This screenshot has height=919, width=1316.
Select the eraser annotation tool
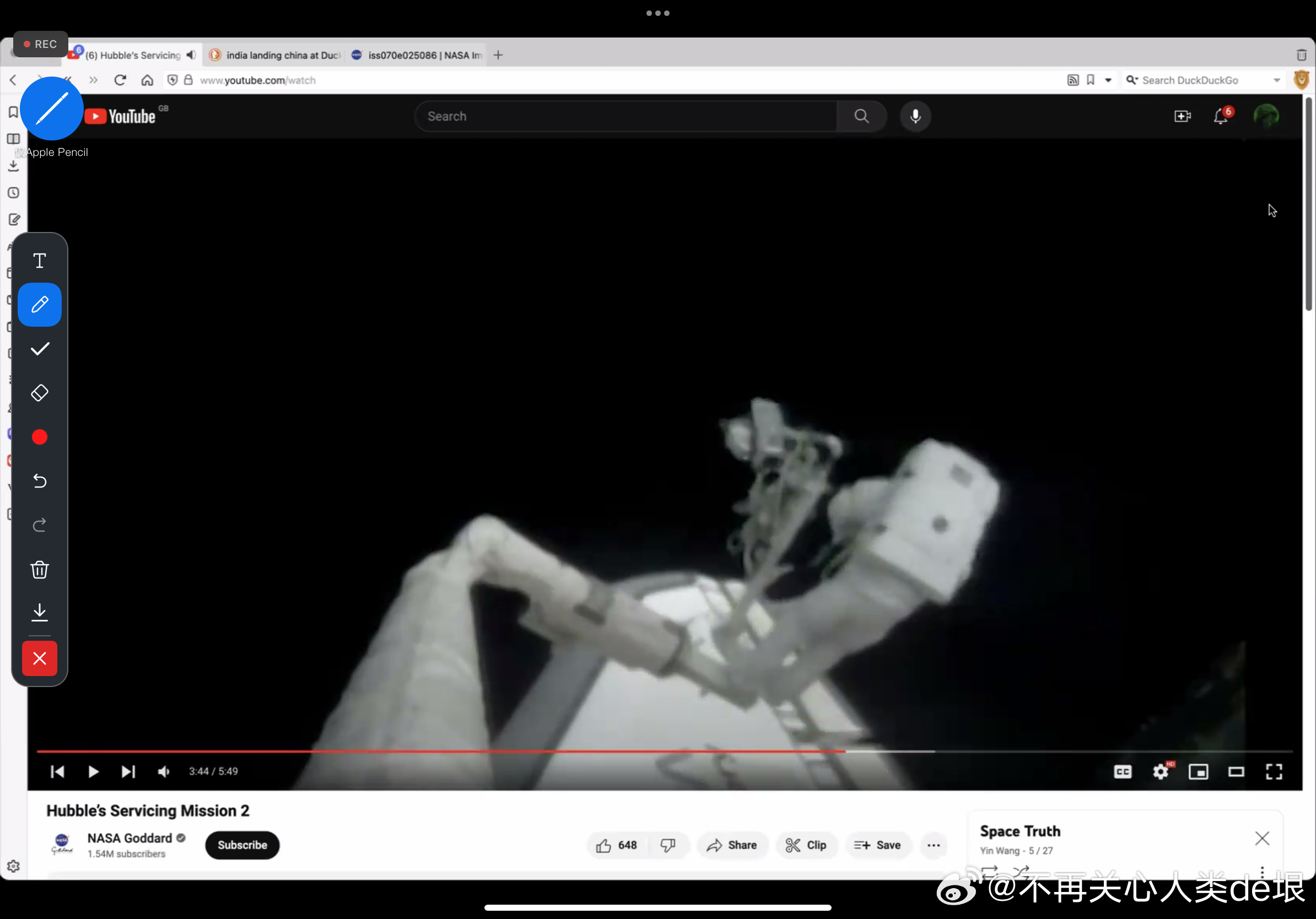click(40, 393)
